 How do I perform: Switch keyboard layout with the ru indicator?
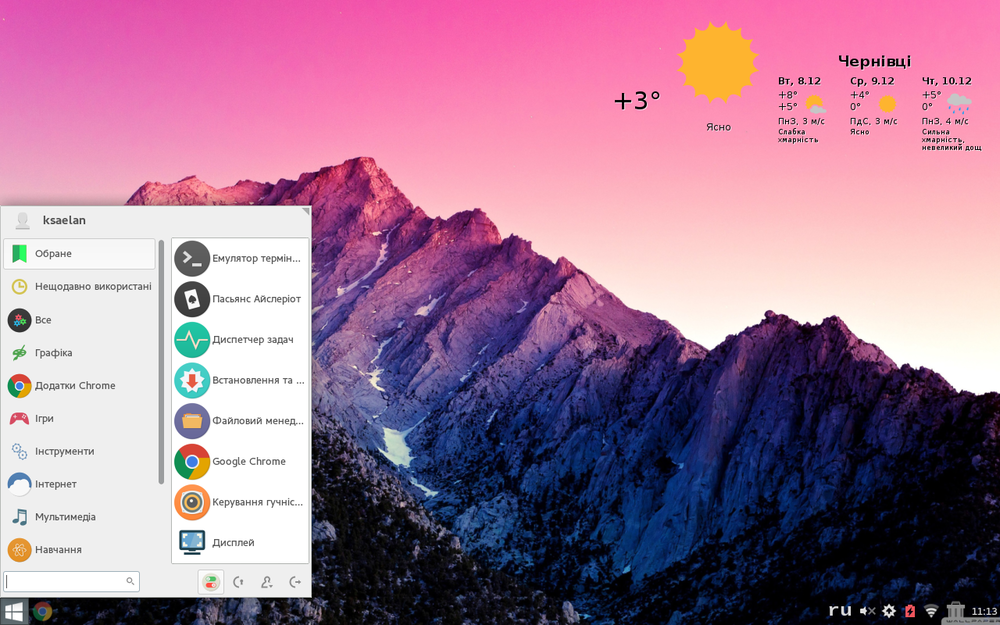coord(840,610)
